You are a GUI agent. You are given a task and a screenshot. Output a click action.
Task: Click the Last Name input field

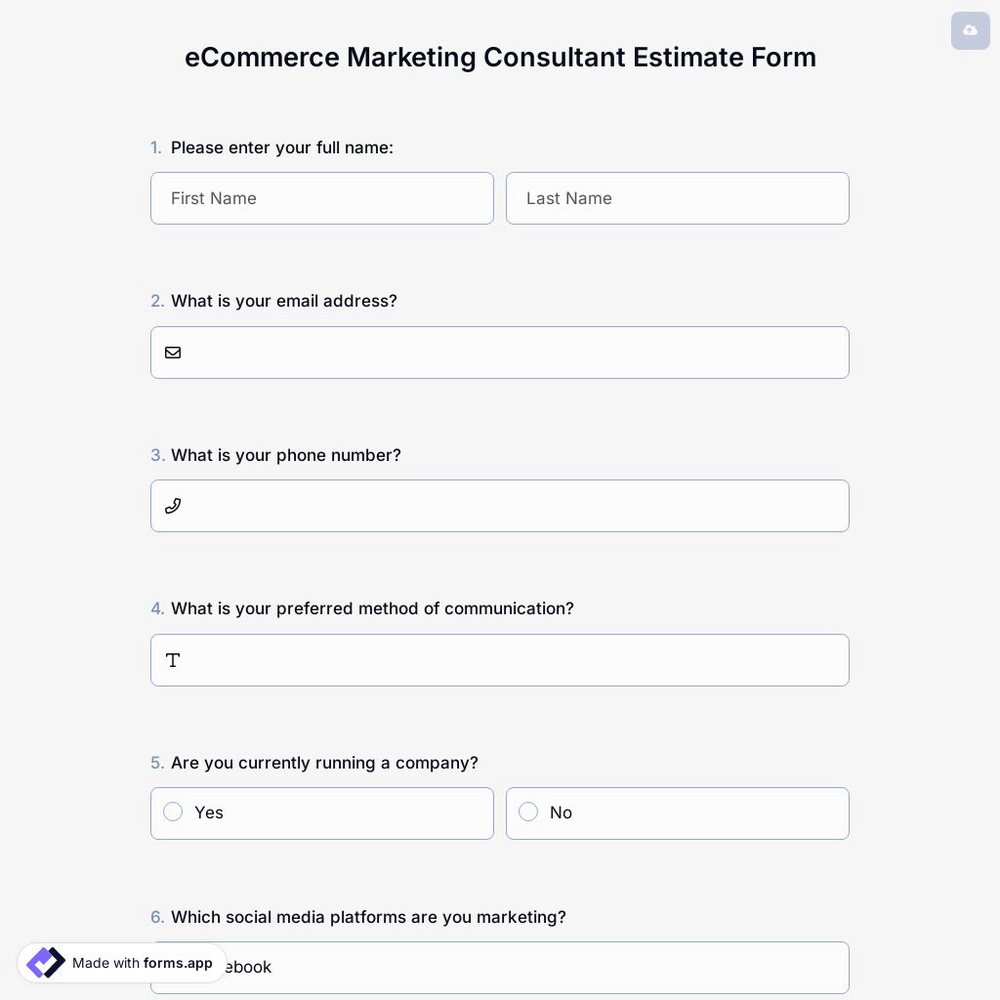[x=677, y=198]
